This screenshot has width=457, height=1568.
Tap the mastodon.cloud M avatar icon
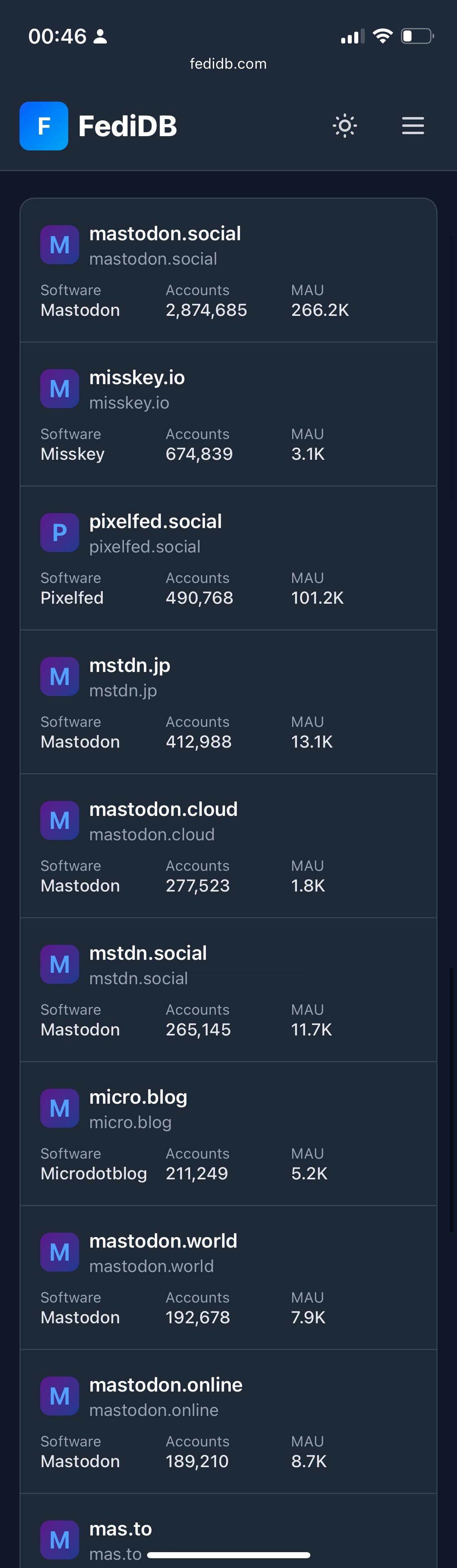(x=60, y=820)
